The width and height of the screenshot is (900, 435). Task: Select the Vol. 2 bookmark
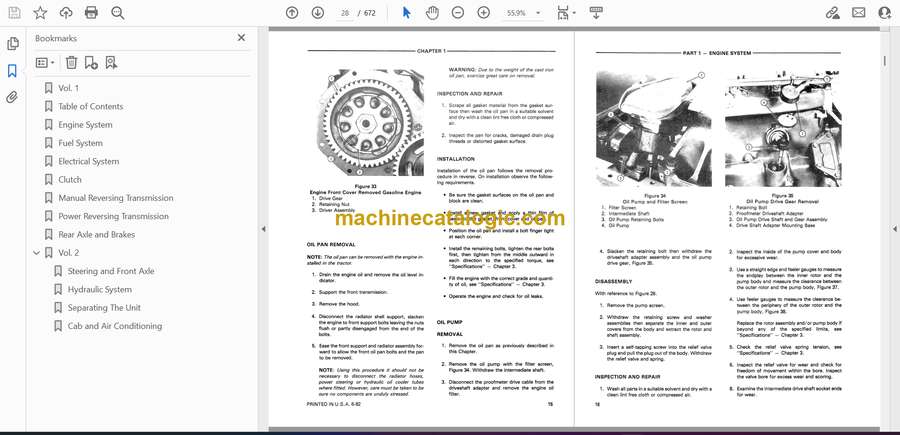pyautogui.click(x=69, y=253)
